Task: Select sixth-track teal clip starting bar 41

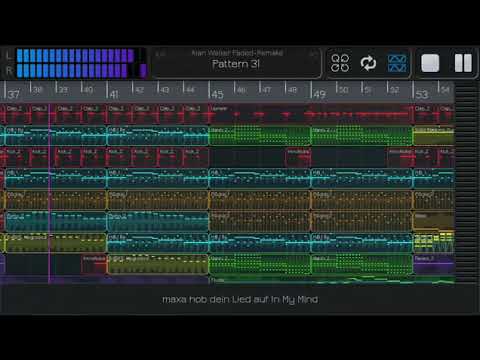Action: 158,221
